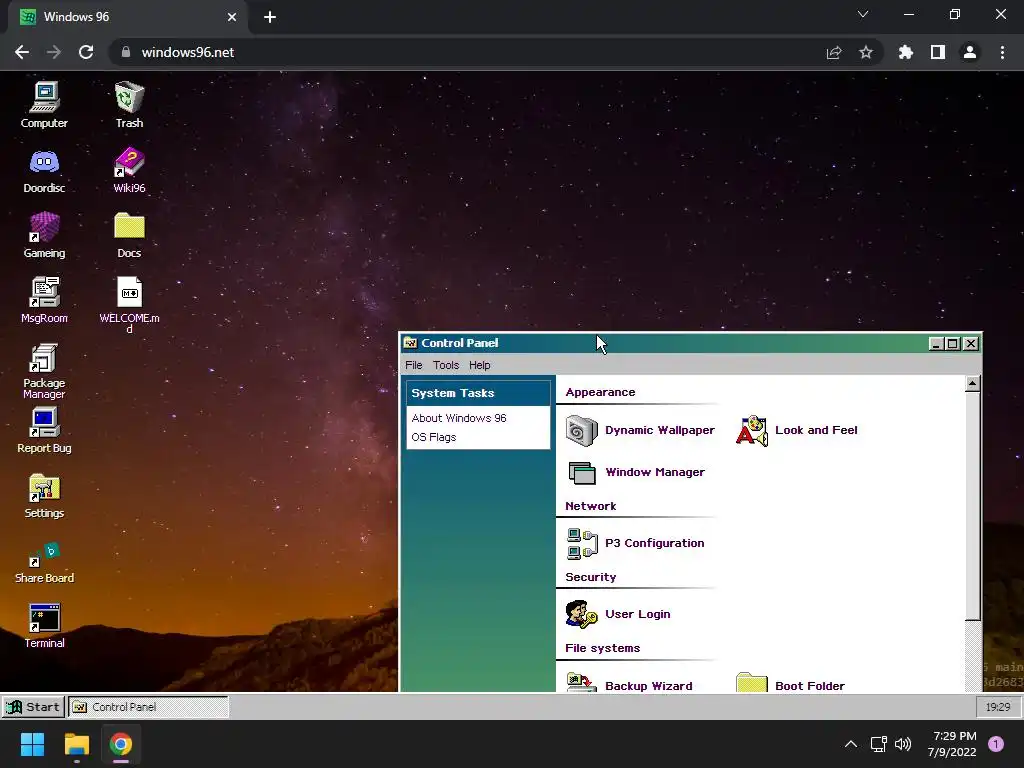
Task: Open the Control Panel Help menu
Action: coord(479,365)
